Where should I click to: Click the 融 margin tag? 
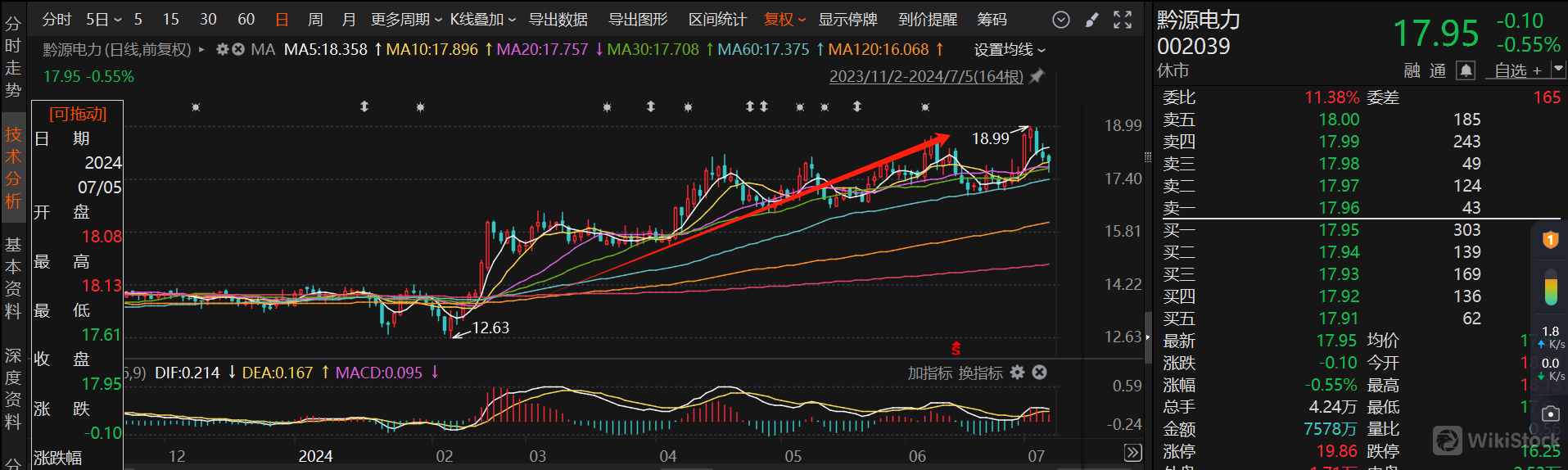click(1412, 71)
